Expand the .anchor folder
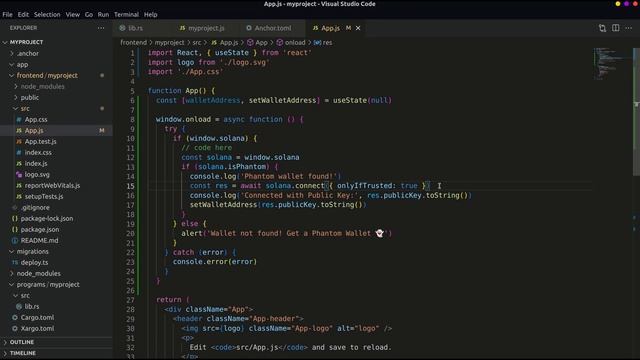This screenshot has height=360, width=640. [x=28, y=53]
